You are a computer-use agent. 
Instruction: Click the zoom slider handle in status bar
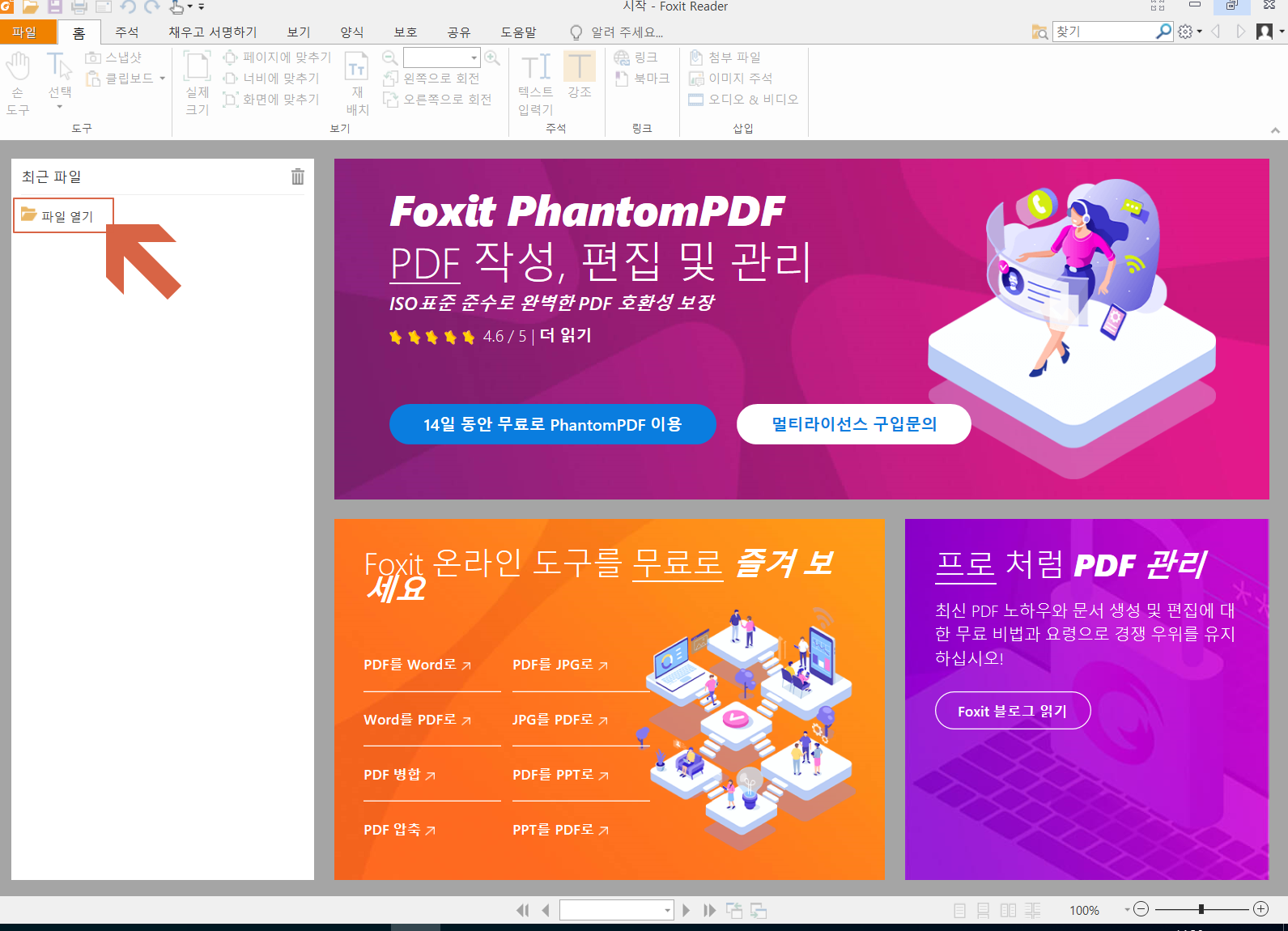[x=1201, y=909]
